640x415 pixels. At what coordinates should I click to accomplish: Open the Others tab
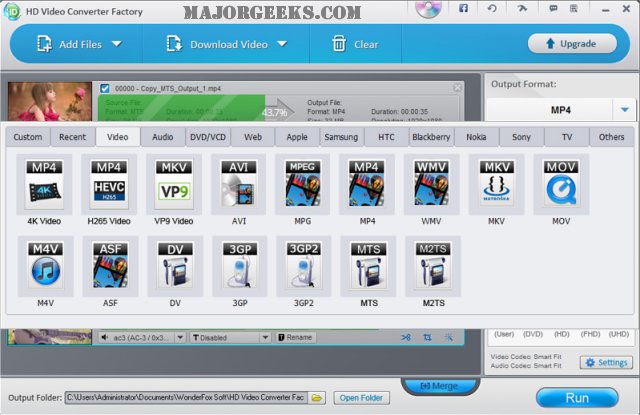[611, 137]
